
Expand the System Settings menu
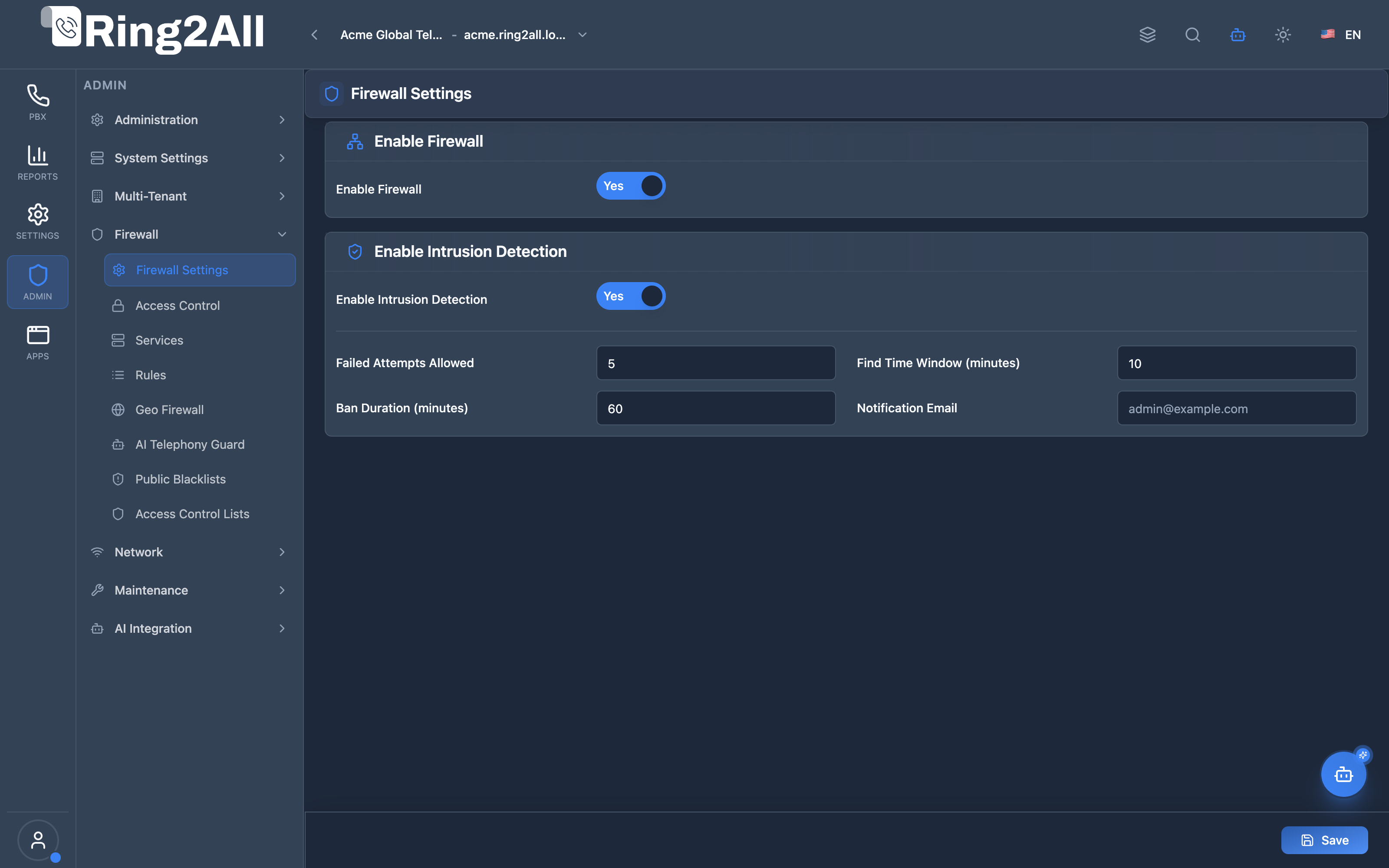tap(188, 158)
